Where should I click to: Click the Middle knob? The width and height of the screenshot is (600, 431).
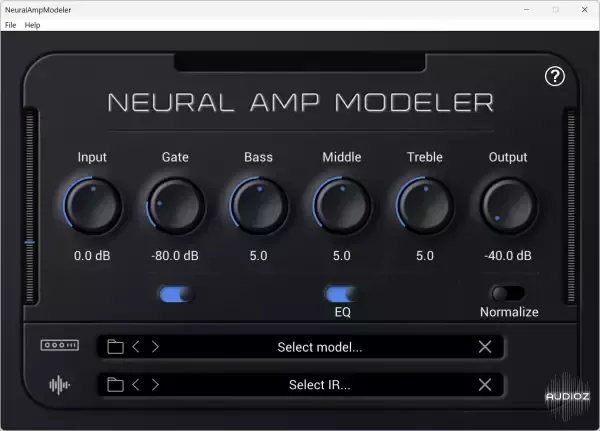tap(342, 206)
